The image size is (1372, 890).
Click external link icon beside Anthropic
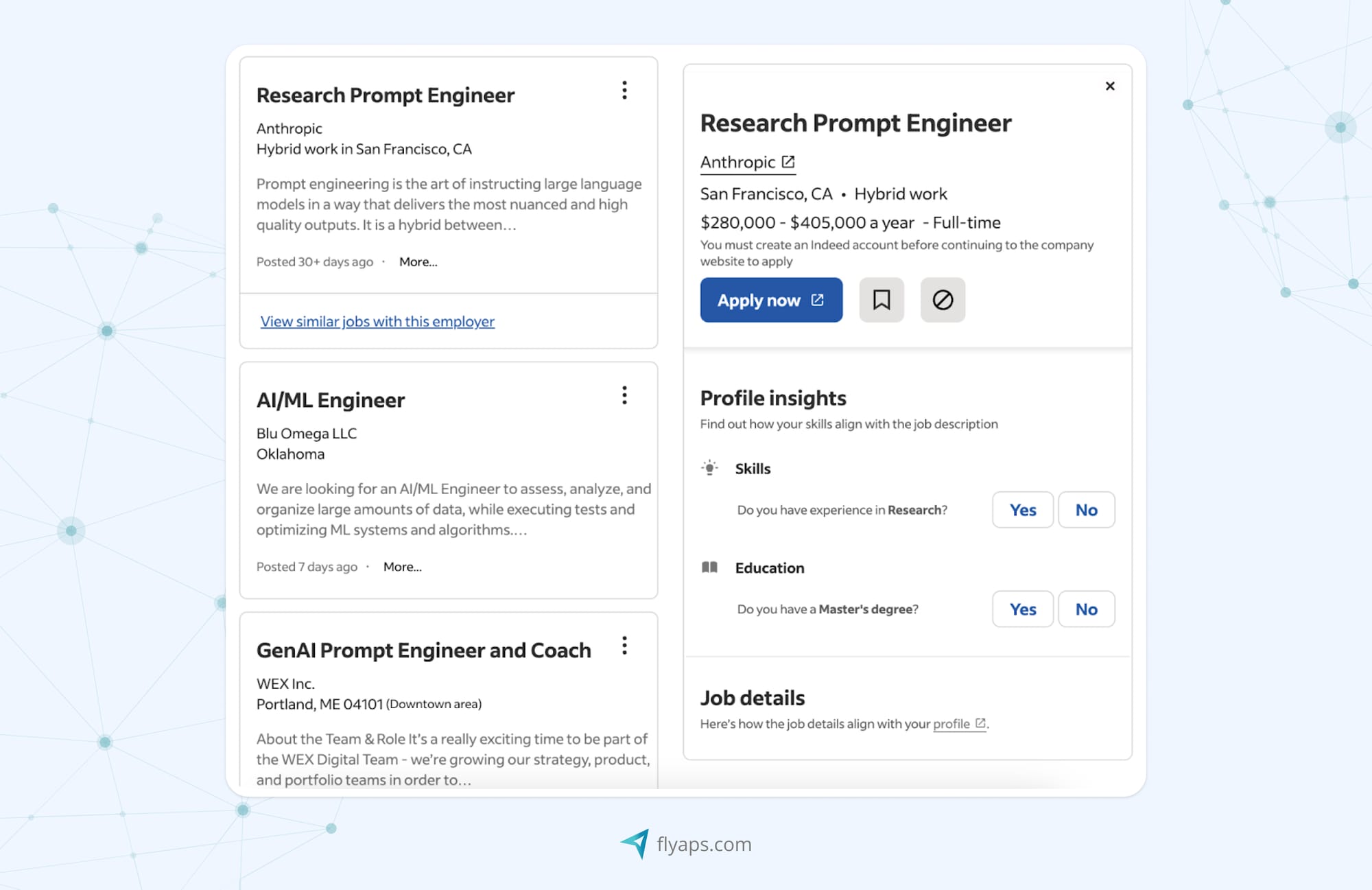point(788,162)
